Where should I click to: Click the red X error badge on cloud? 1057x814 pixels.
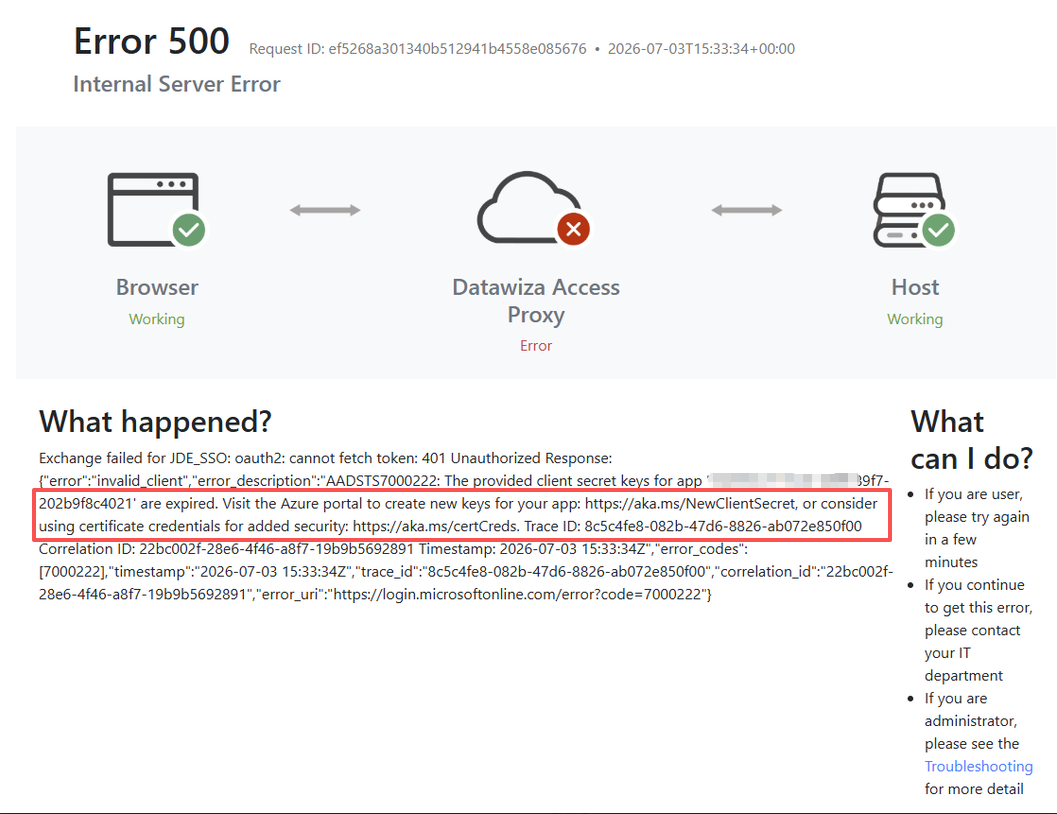click(x=574, y=229)
